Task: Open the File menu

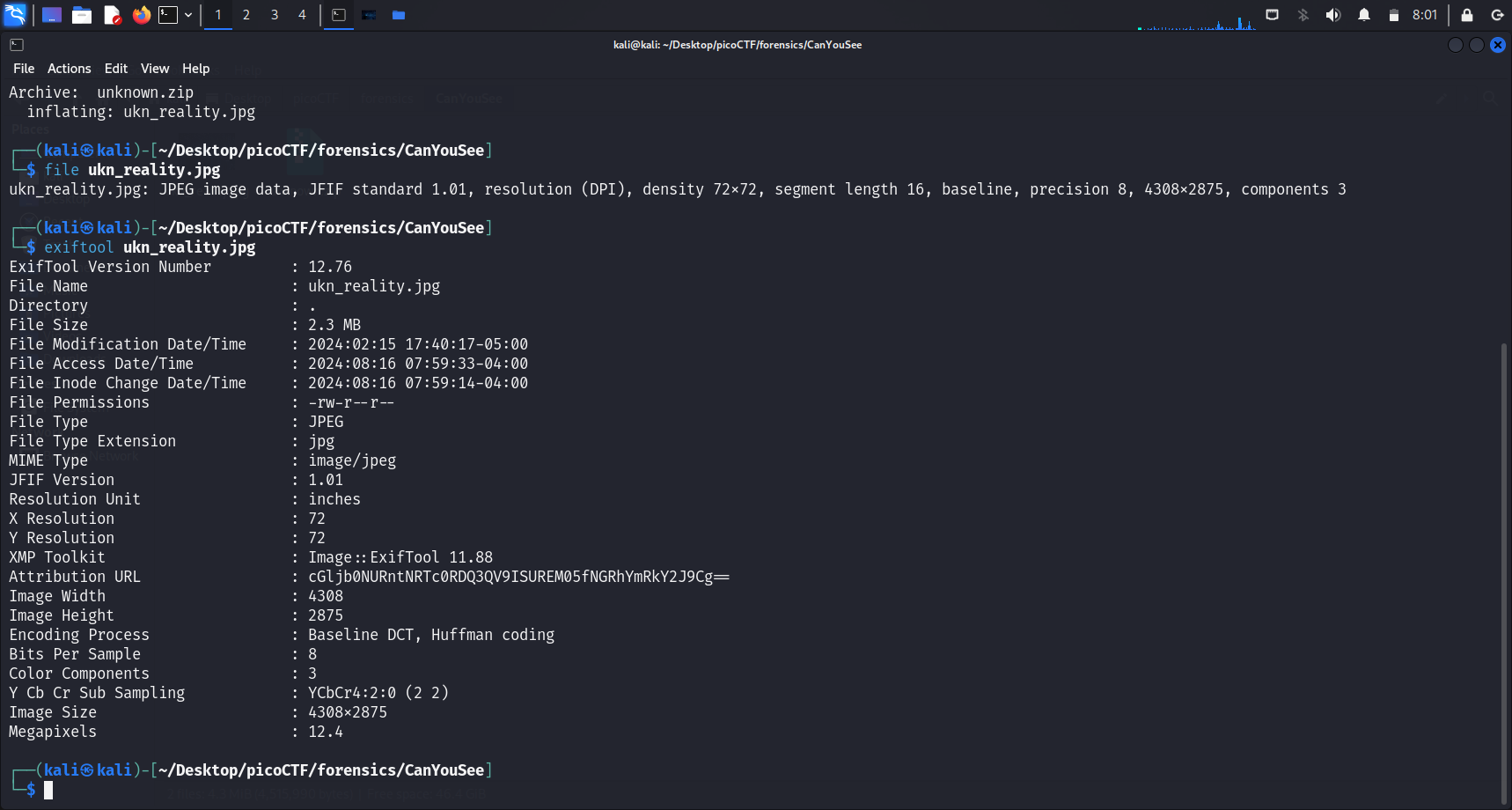Action: pyautogui.click(x=24, y=69)
